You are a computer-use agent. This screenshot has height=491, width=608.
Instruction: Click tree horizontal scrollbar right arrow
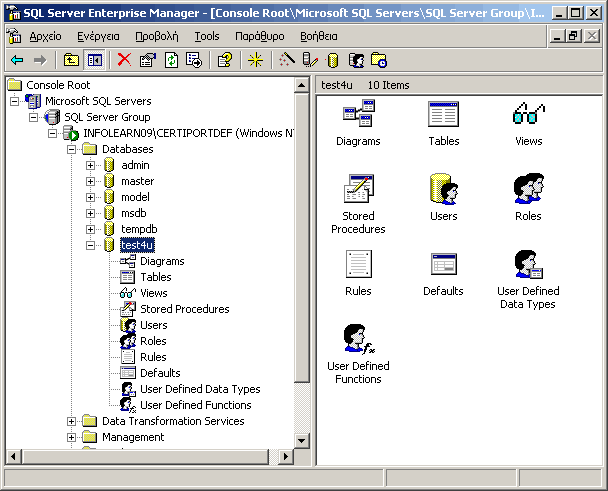[x=286, y=456]
